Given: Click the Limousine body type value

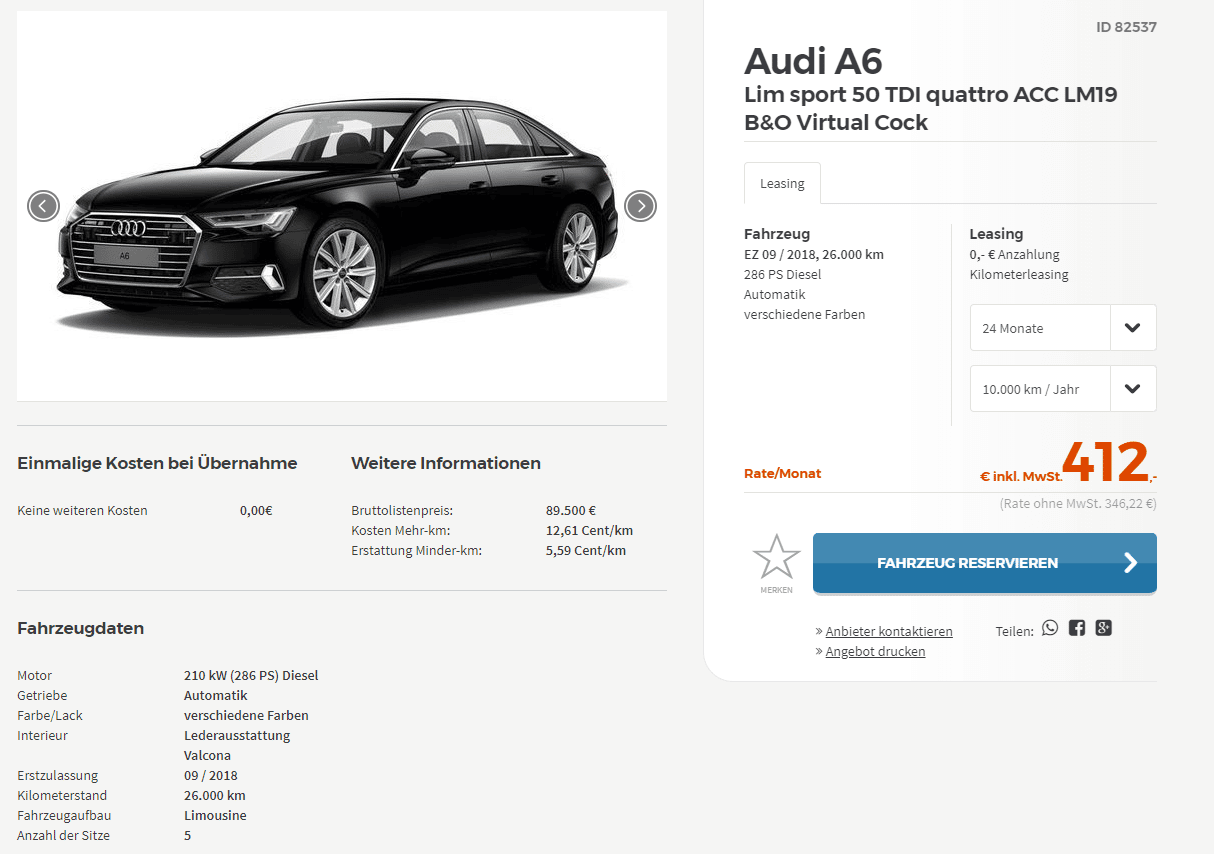Looking at the screenshot, I should coord(215,815).
